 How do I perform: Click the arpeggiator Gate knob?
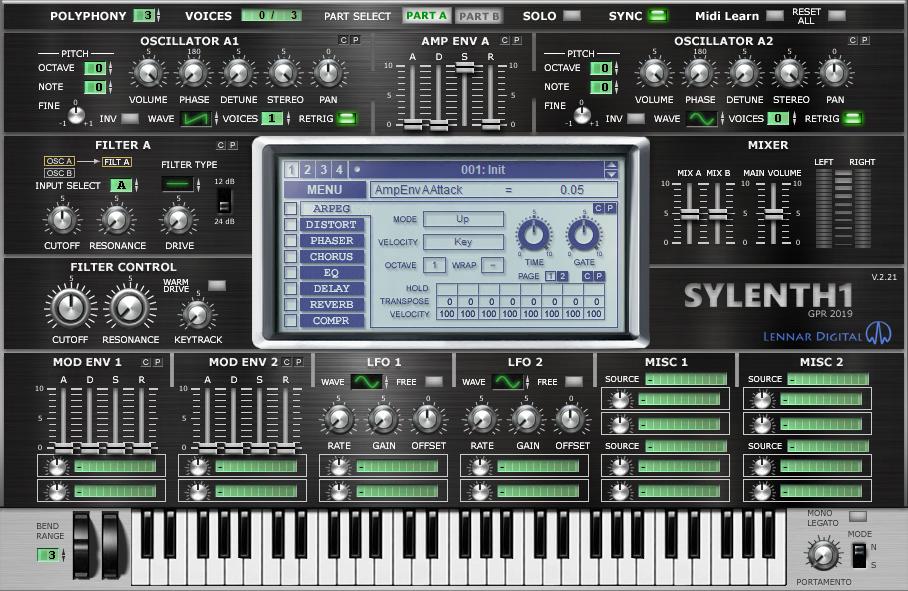[584, 234]
